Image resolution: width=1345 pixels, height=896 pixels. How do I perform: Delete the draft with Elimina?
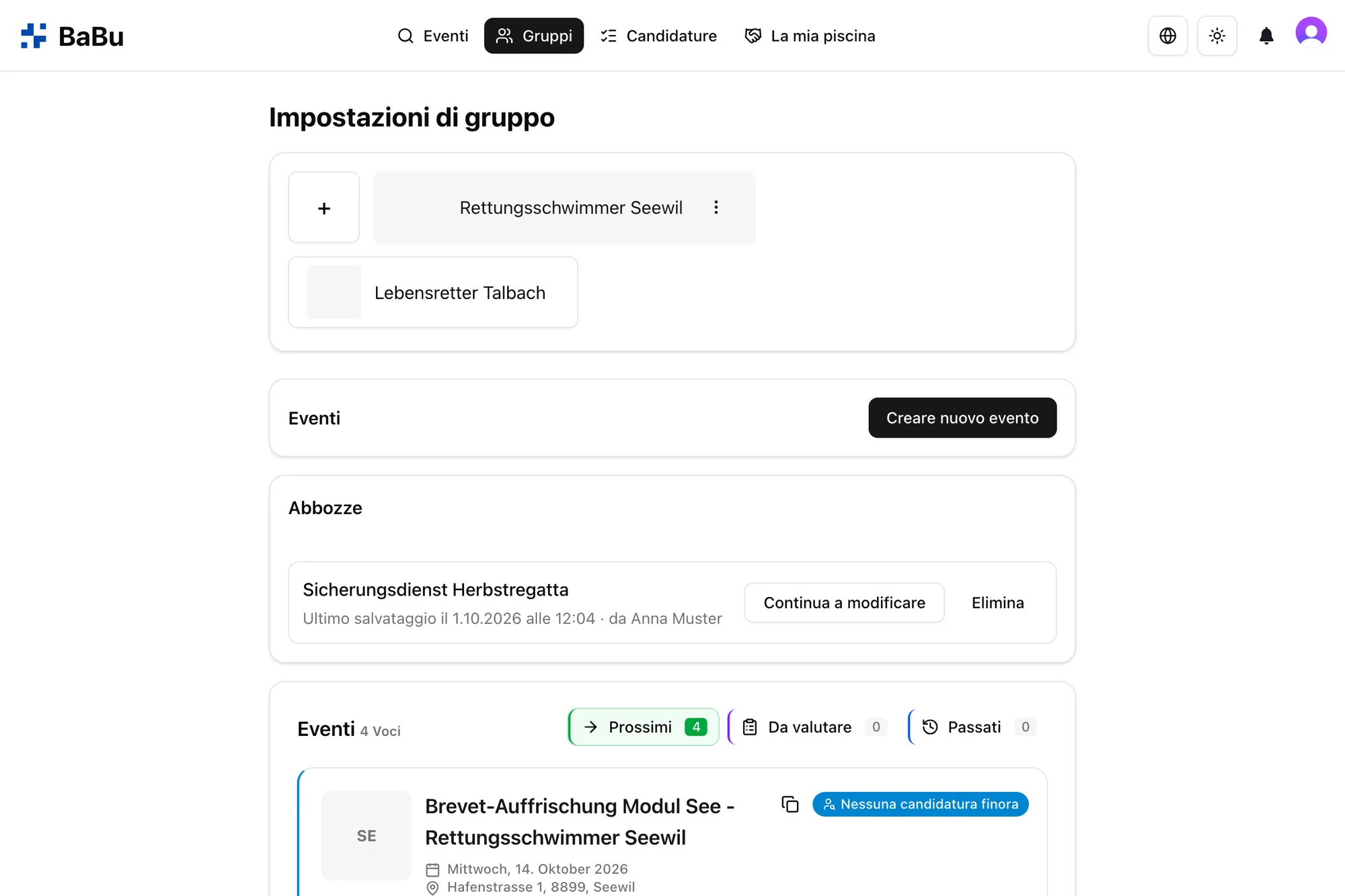pos(997,602)
